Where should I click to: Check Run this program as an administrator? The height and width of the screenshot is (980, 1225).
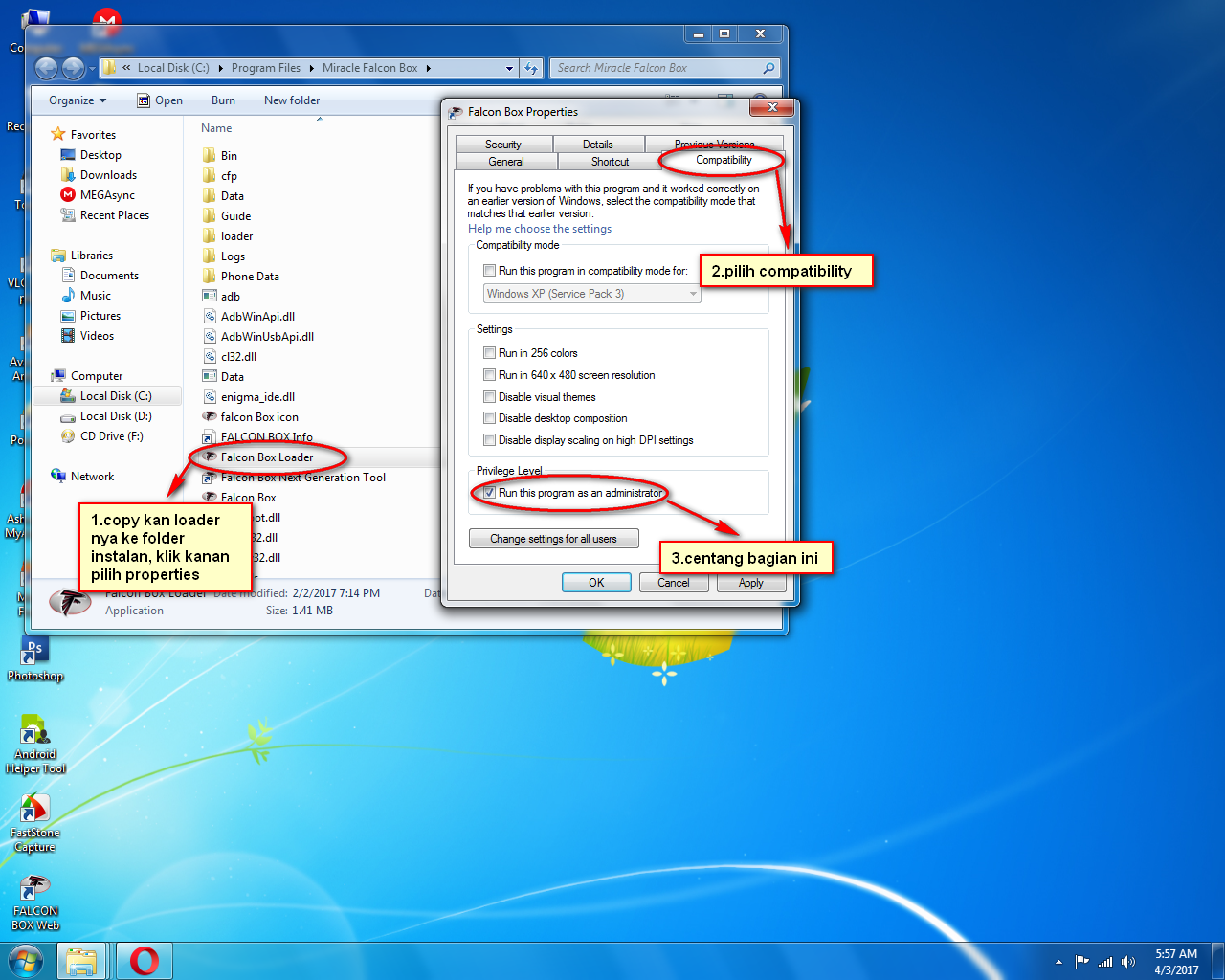489,493
